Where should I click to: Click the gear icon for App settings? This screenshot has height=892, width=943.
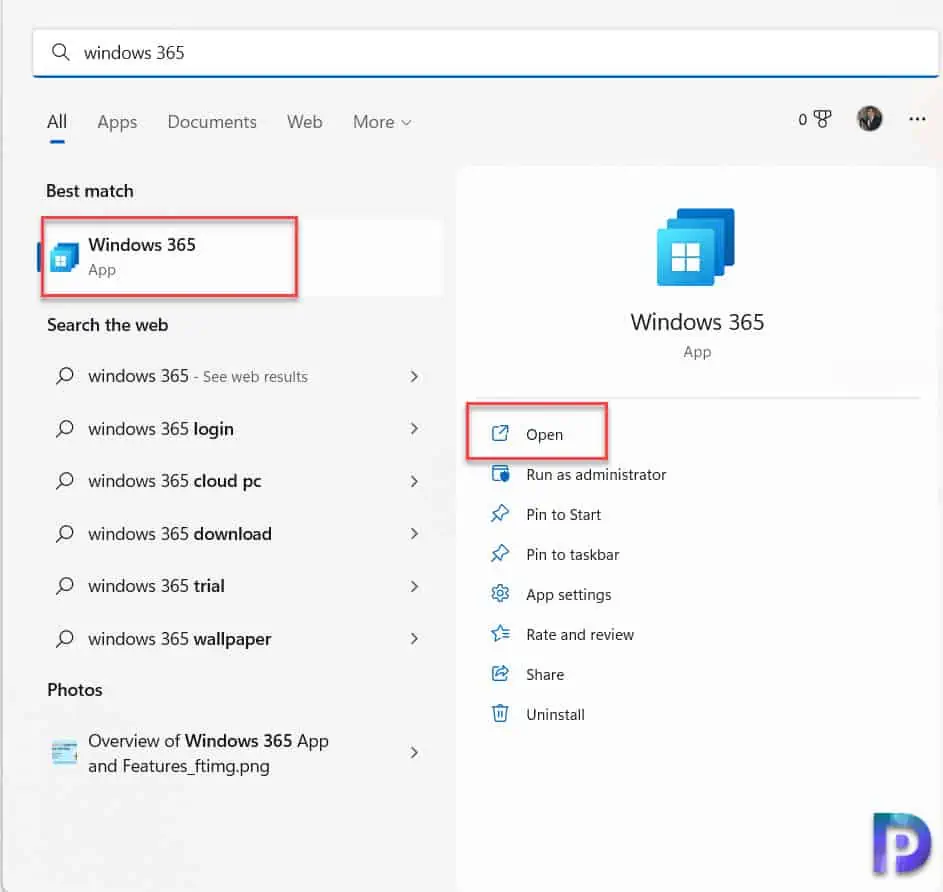pyautogui.click(x=500, y=594)
